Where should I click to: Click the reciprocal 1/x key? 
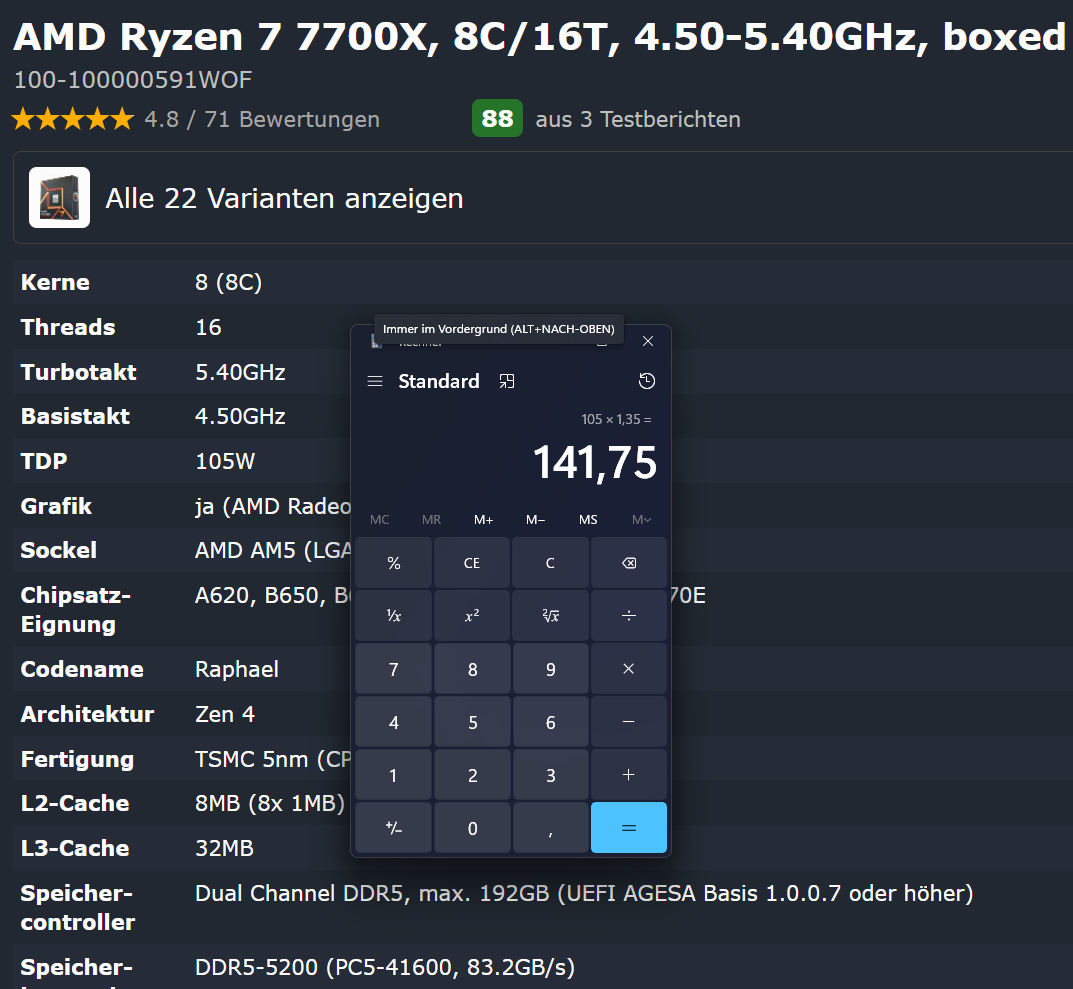pyautogui.click(x=393, y=616)
